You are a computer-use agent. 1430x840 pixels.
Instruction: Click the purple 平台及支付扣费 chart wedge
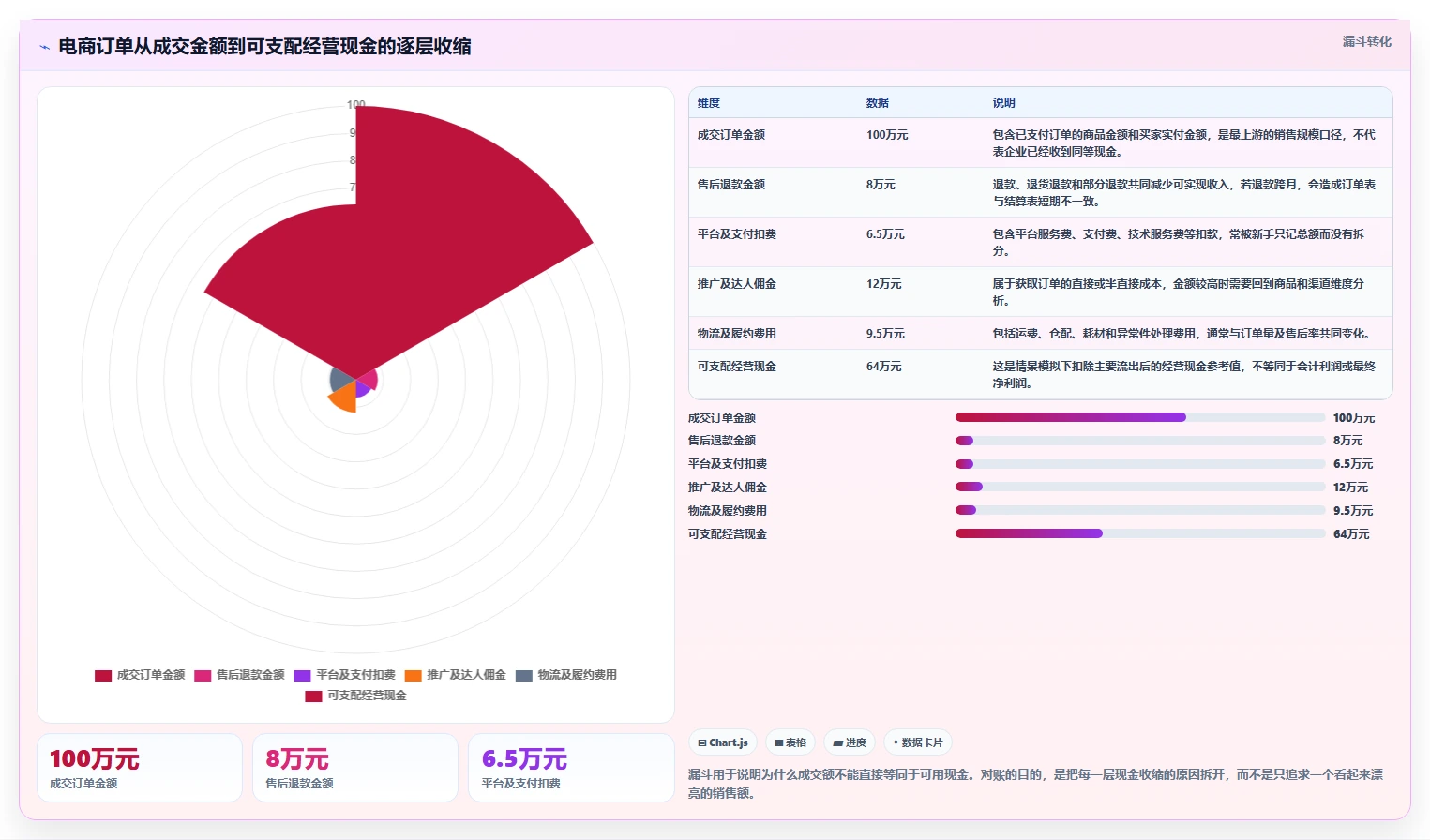(x=361, y=387)
